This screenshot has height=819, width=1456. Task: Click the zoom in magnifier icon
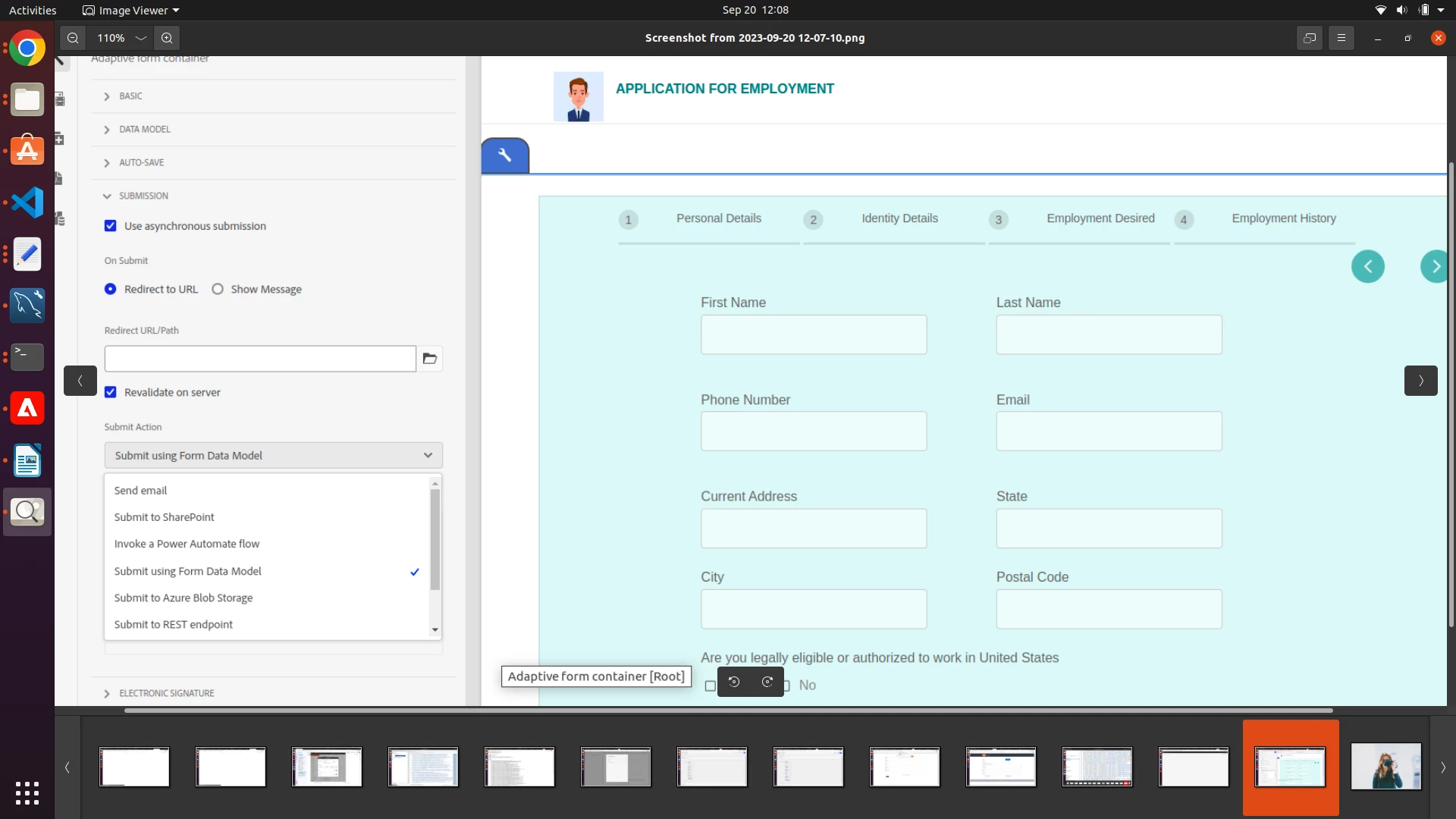167,38
